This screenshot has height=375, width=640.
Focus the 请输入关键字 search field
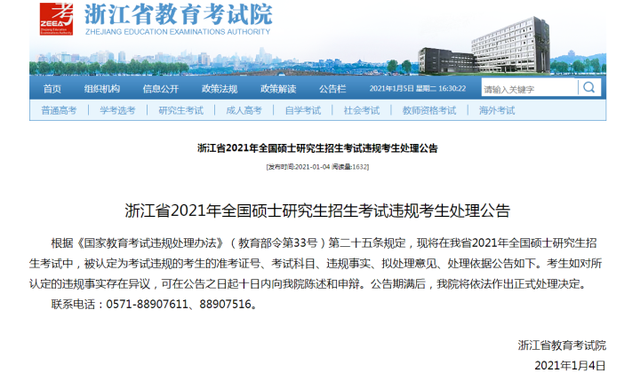530,88
